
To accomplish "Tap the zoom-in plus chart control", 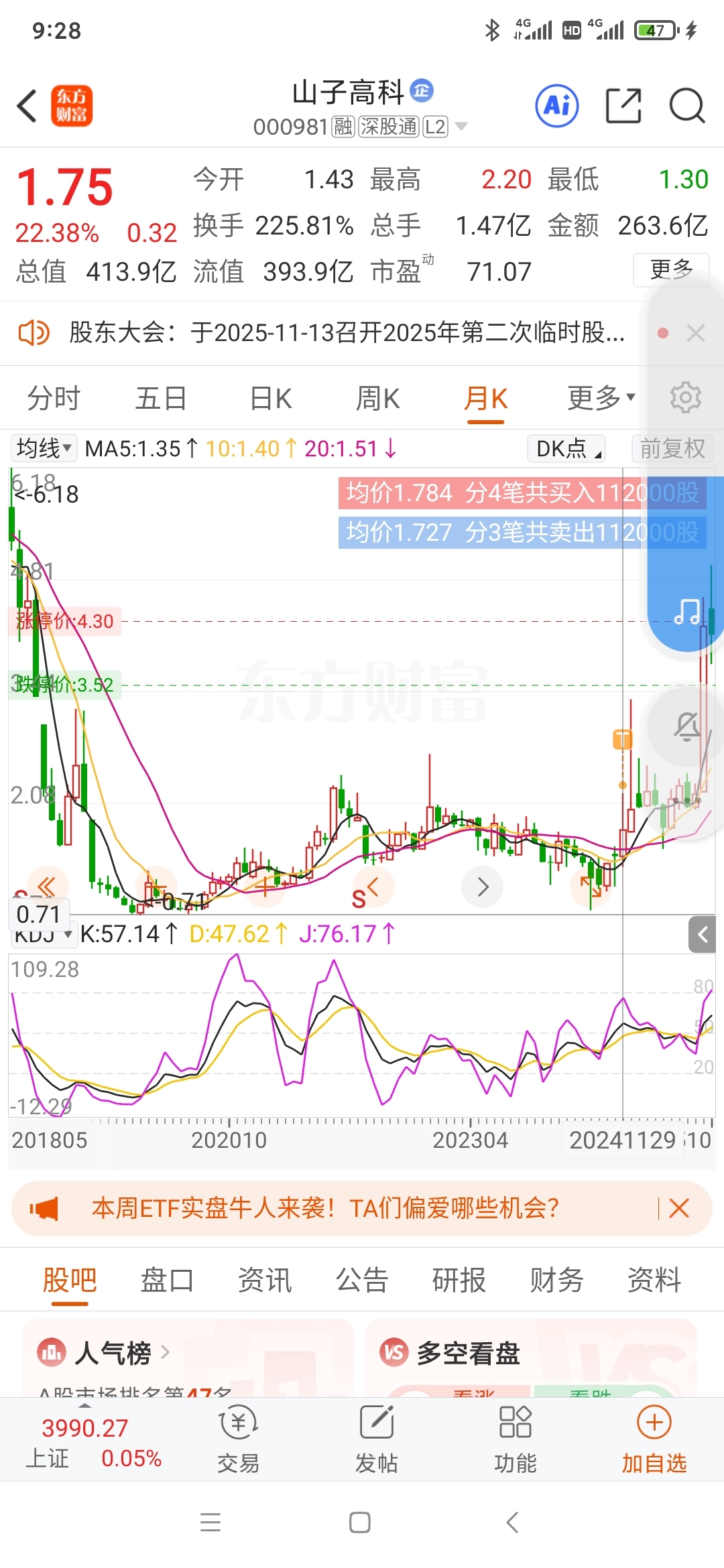I will click(x=265, y=887).
